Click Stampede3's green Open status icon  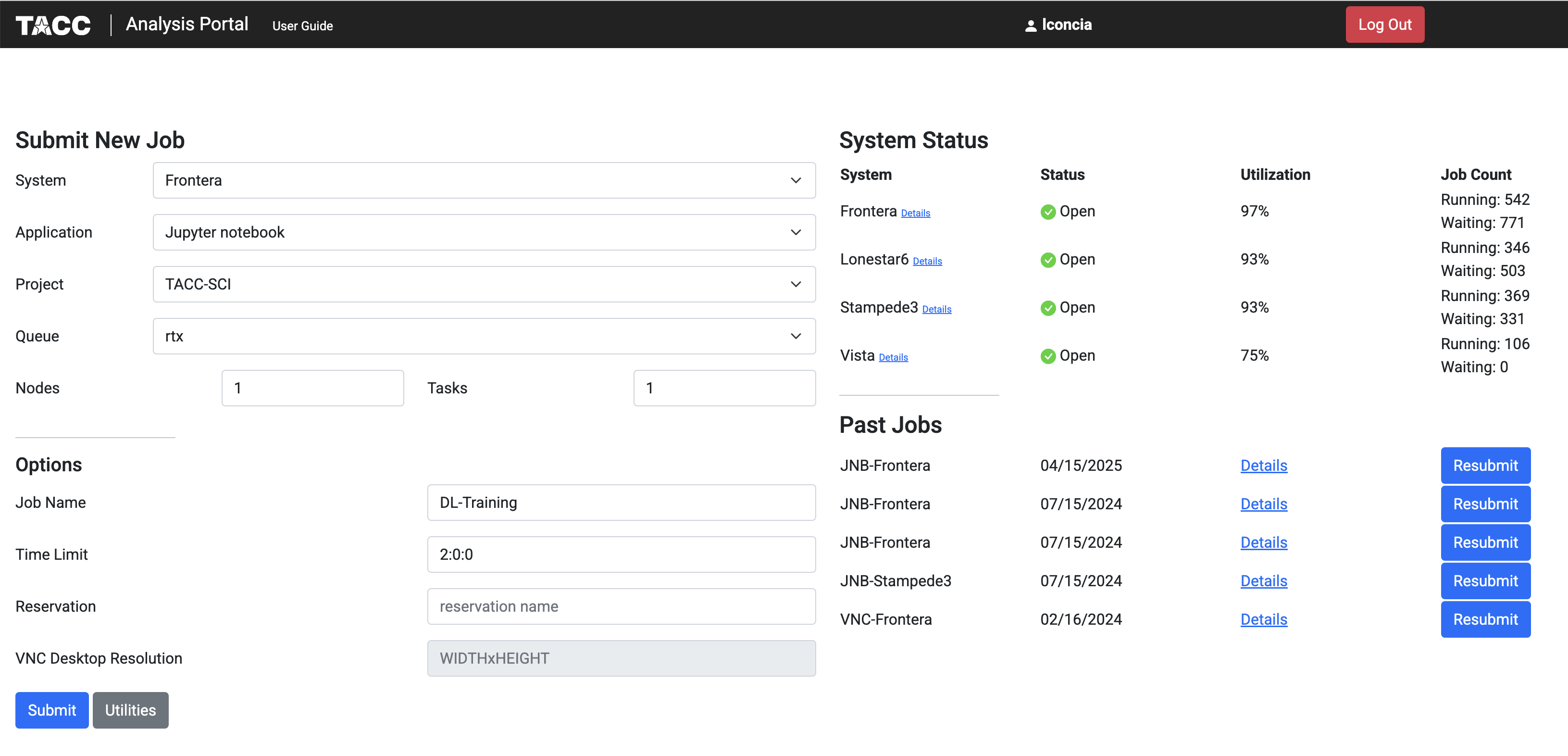tap(1047, 308)
